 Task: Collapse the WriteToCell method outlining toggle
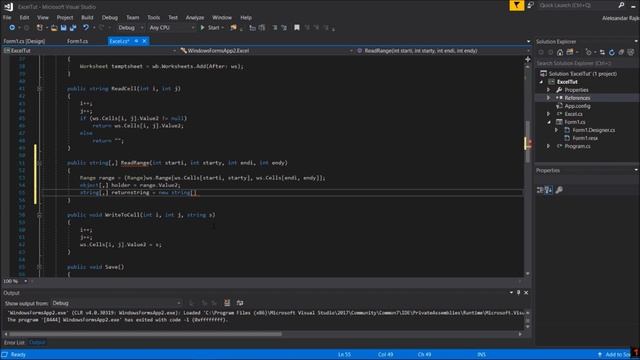click(39, 215)
